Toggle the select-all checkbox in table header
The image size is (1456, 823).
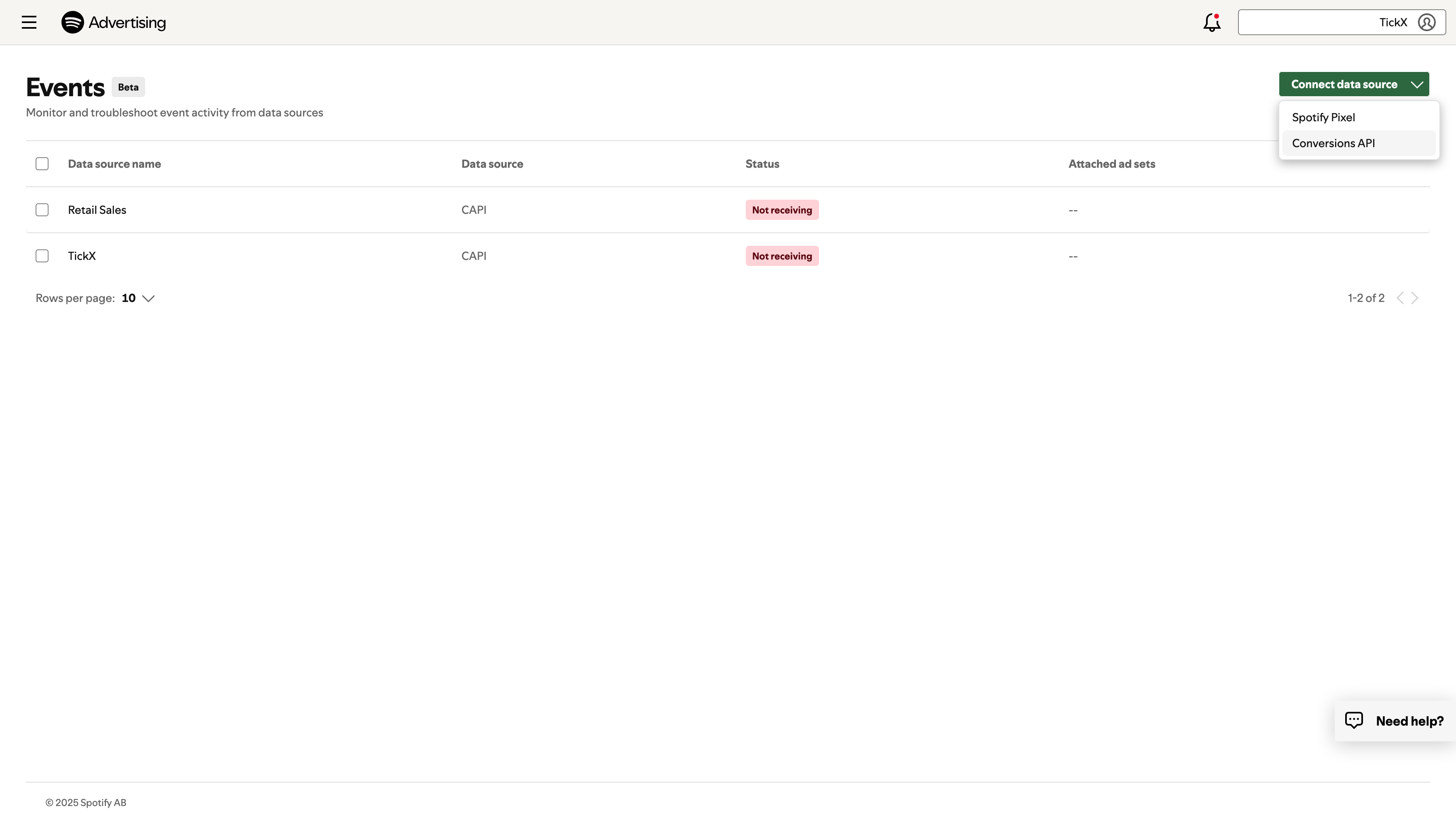click(x=42, y=163)
